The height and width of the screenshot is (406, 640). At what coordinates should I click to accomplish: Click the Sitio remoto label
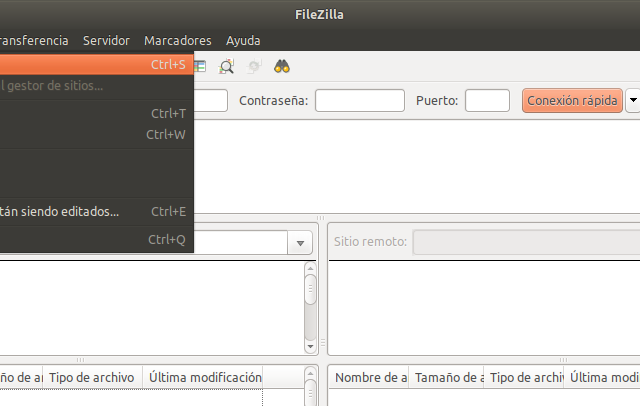pyautogui.click(x=370, y=242)
